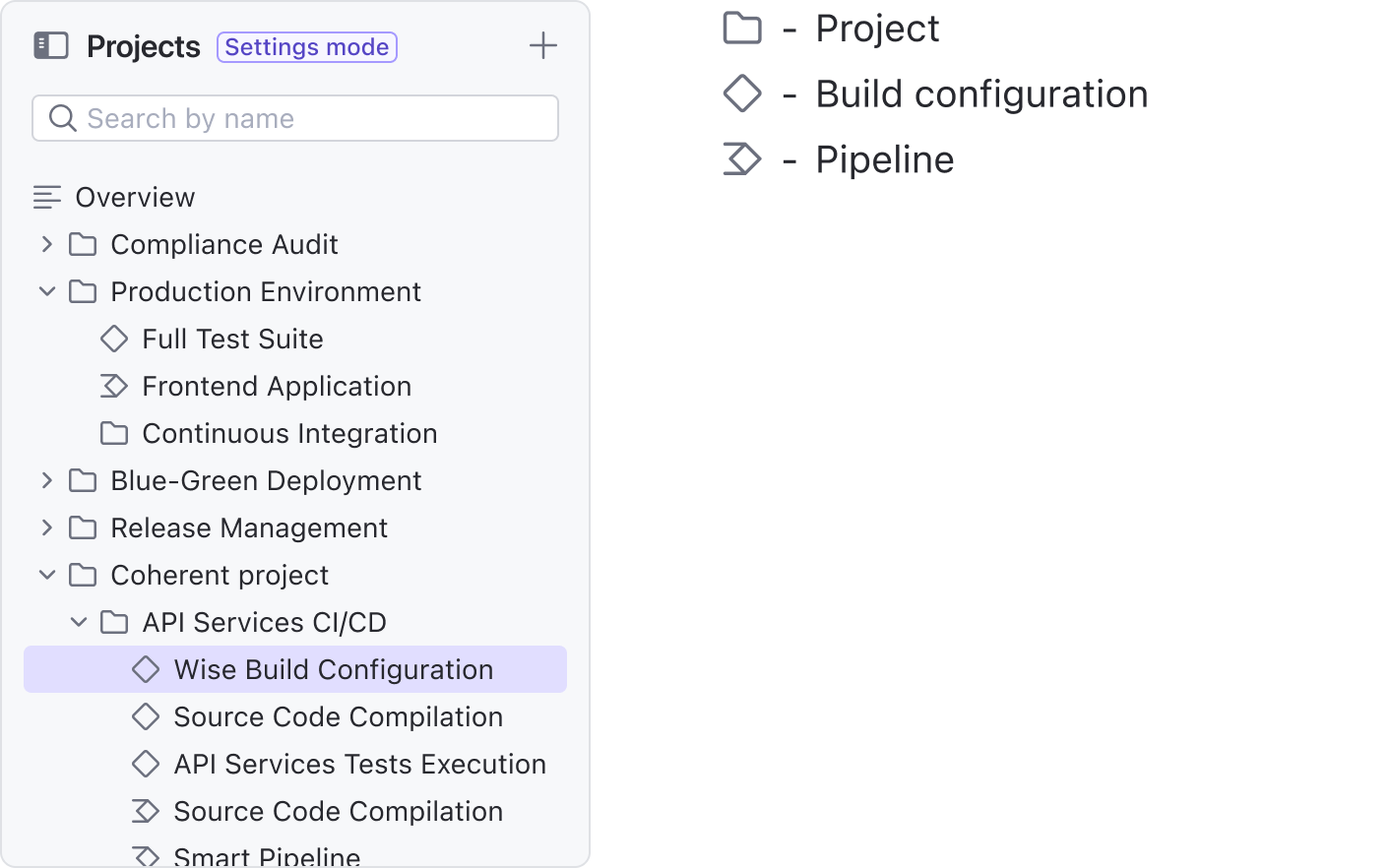Open API Services Tests Execution
The image size is (1390, 868).
359,764
